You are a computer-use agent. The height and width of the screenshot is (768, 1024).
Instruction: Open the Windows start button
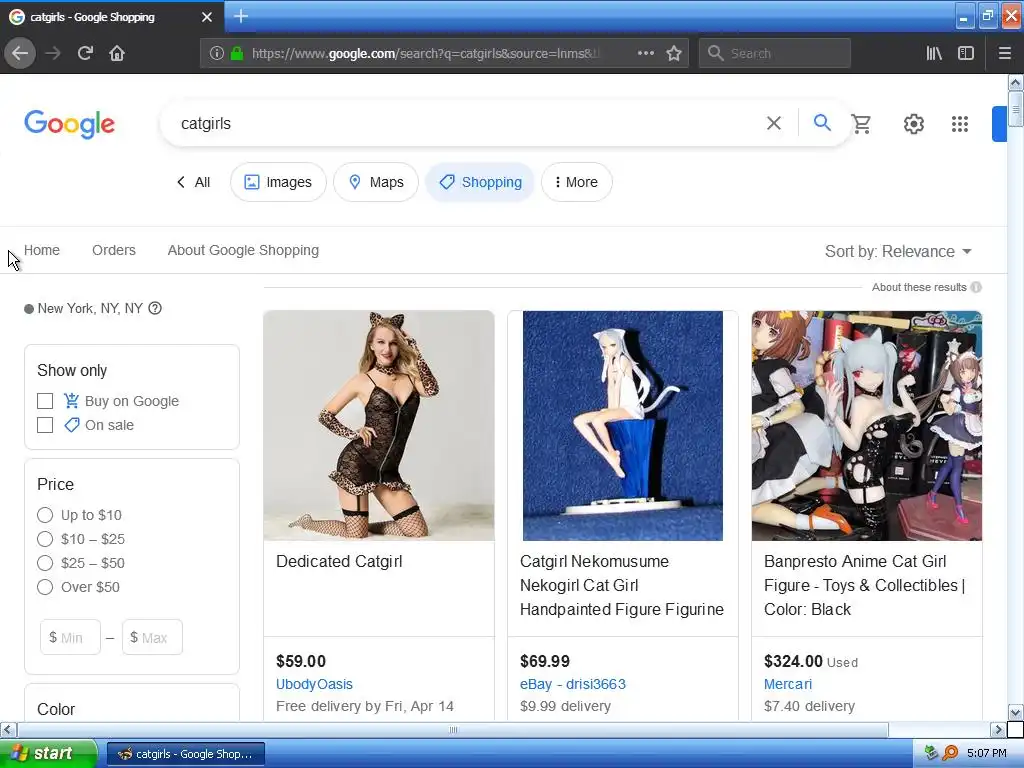47,753
